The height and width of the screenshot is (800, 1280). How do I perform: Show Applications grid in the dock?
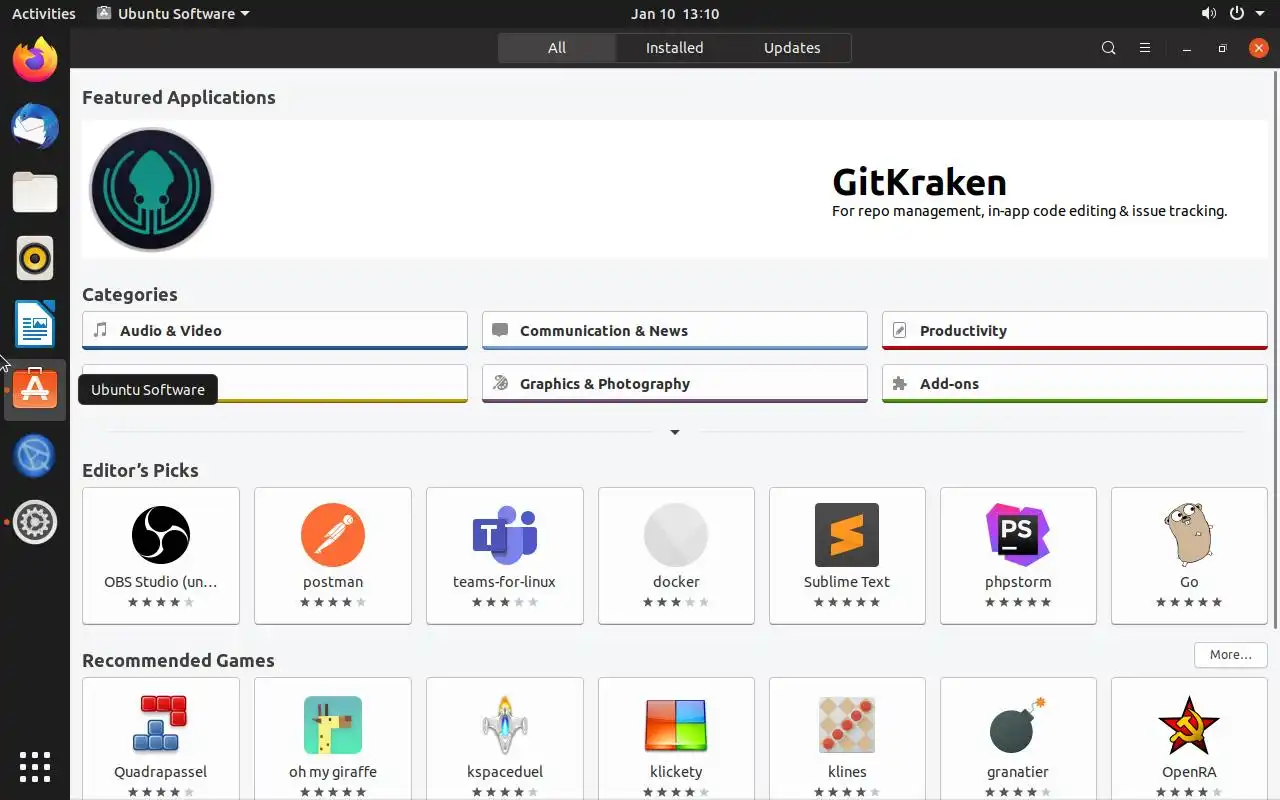tap(35, 766)
